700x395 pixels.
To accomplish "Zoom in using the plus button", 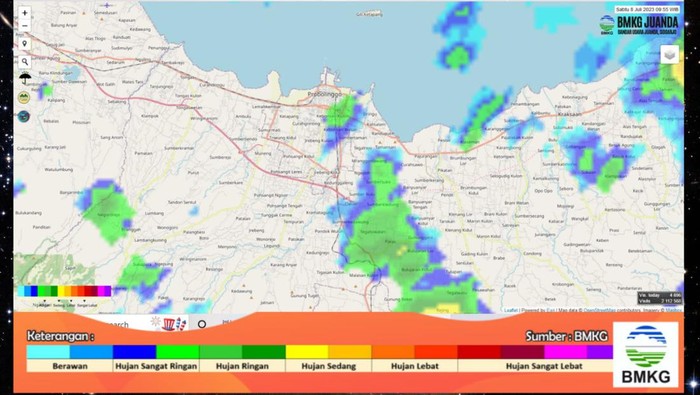I will [25, 13].
